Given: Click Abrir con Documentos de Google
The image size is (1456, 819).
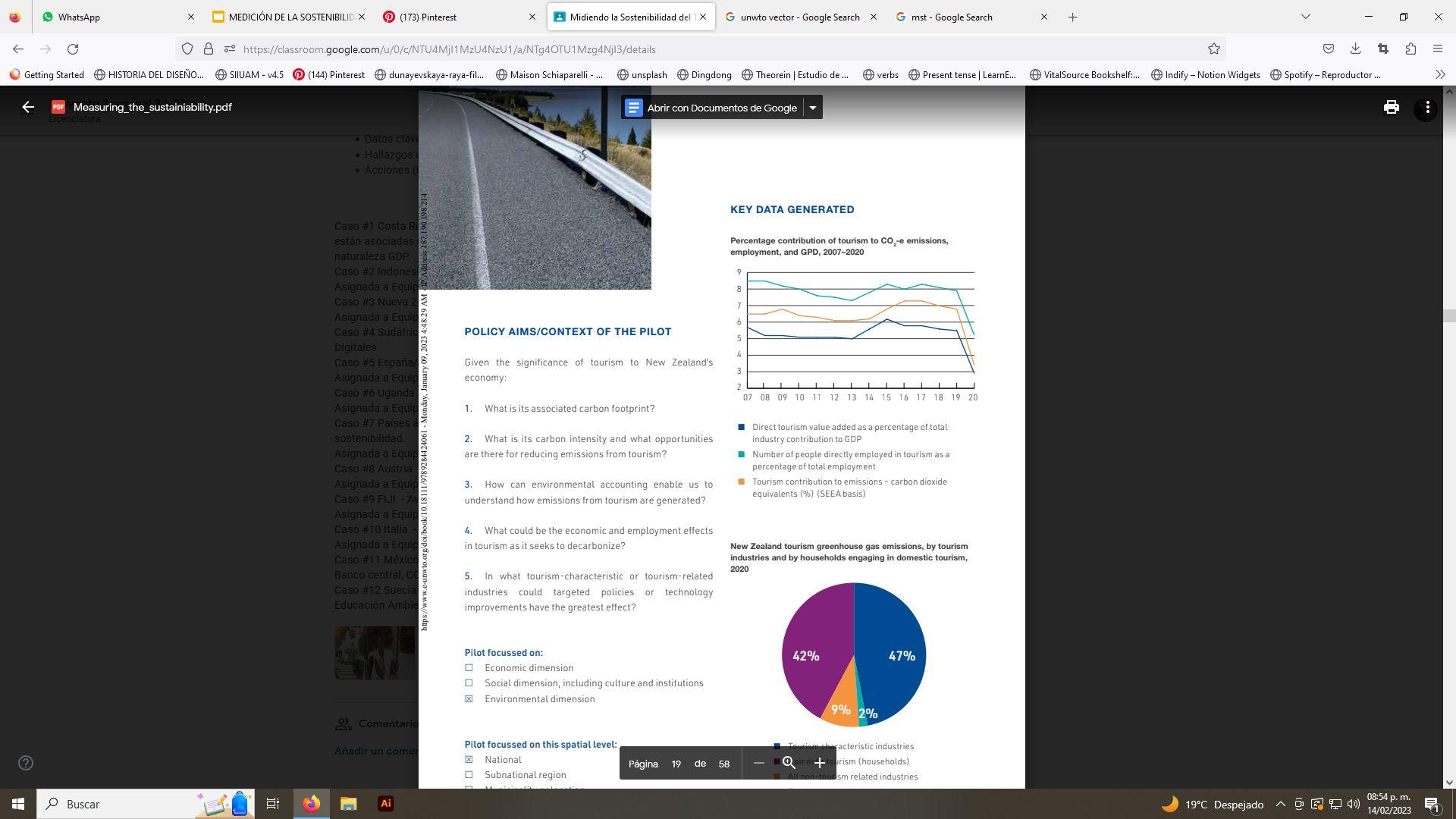Looking at the screenshot, I should 711,108.
